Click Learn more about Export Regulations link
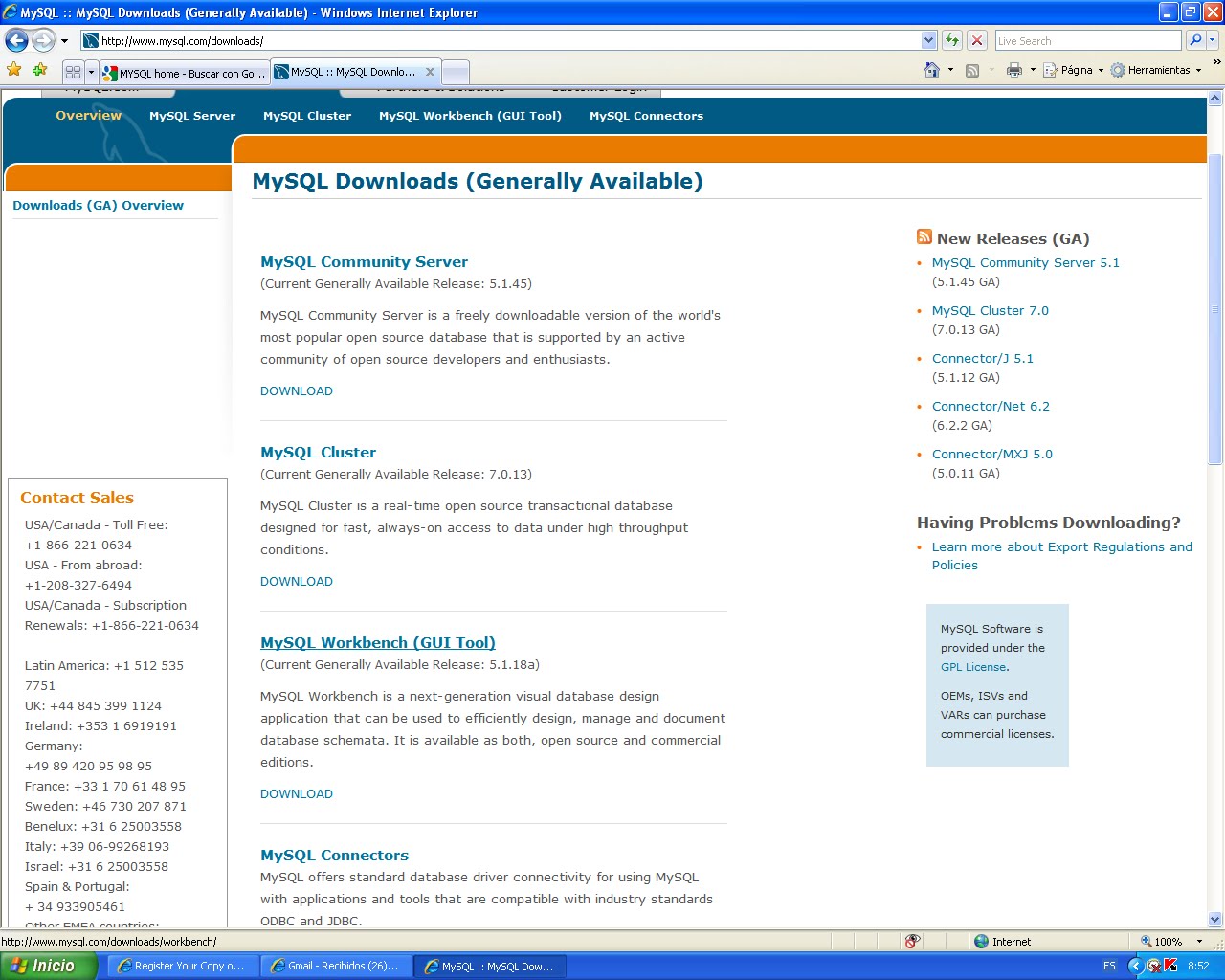Screen dimensions: 1225x980 tap(1062, 556)
